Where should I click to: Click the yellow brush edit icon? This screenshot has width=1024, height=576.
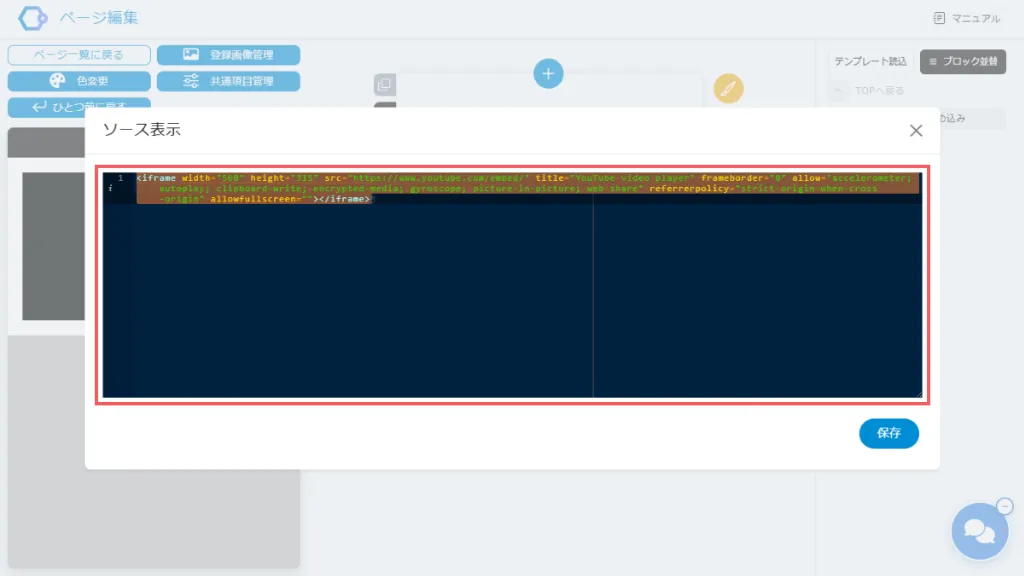728,88
